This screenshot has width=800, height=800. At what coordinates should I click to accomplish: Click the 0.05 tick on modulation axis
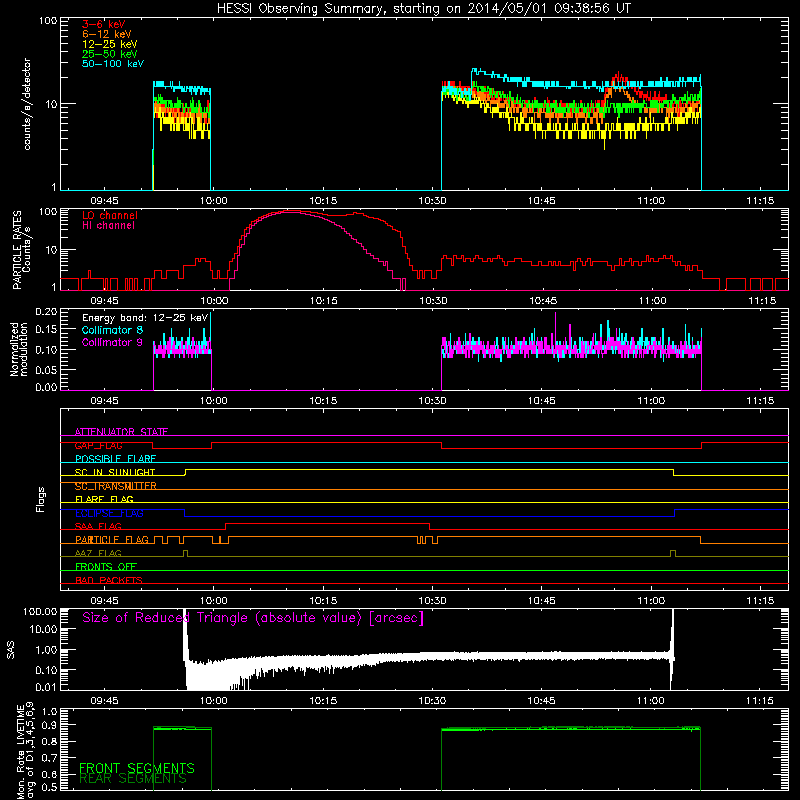[x=46, y=370]
